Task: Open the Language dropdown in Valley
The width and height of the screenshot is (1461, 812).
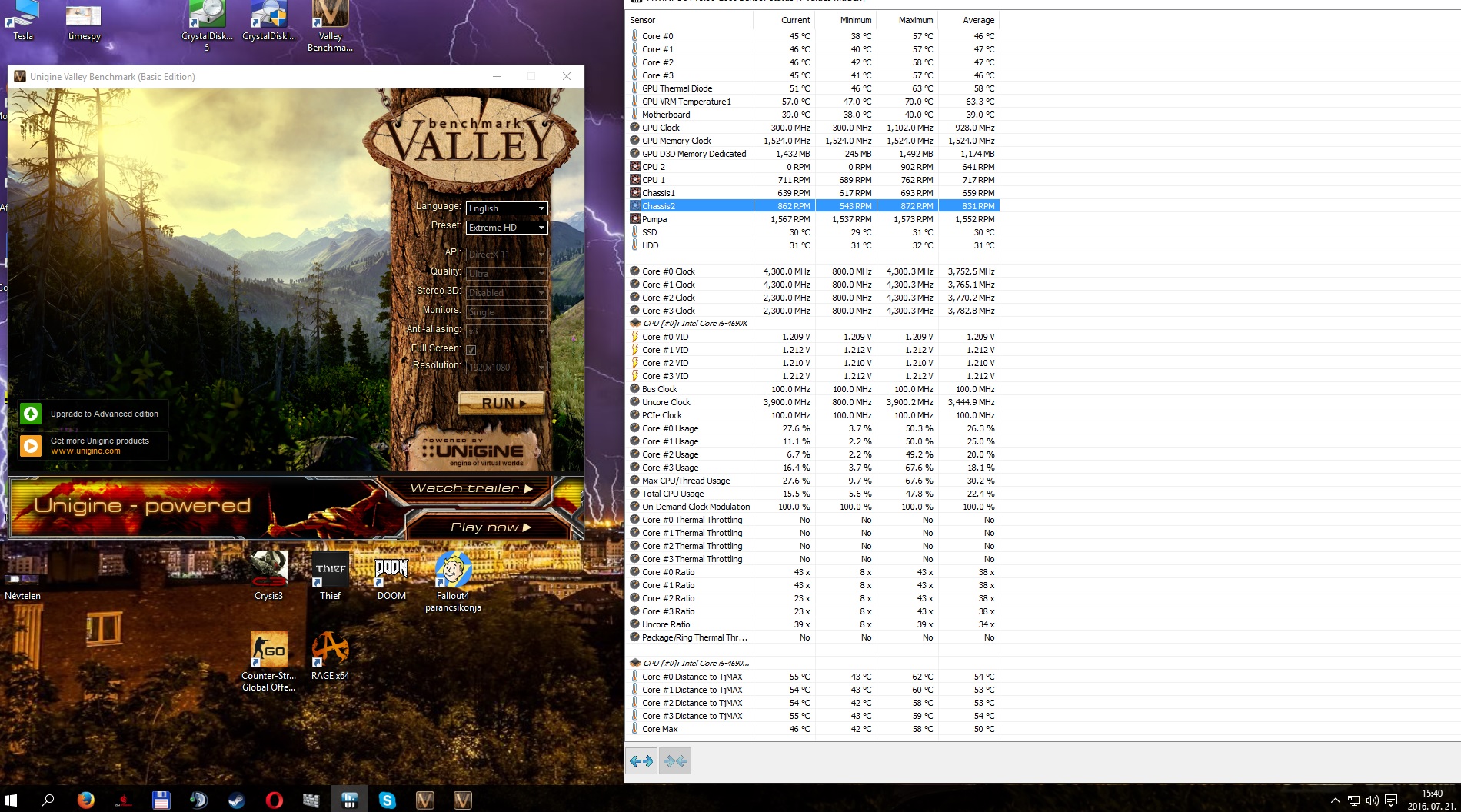Action: click(x=507, y=208)
